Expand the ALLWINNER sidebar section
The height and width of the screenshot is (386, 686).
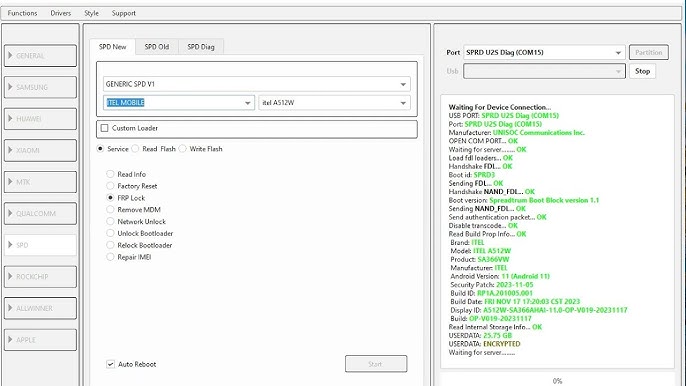point(40,308)
